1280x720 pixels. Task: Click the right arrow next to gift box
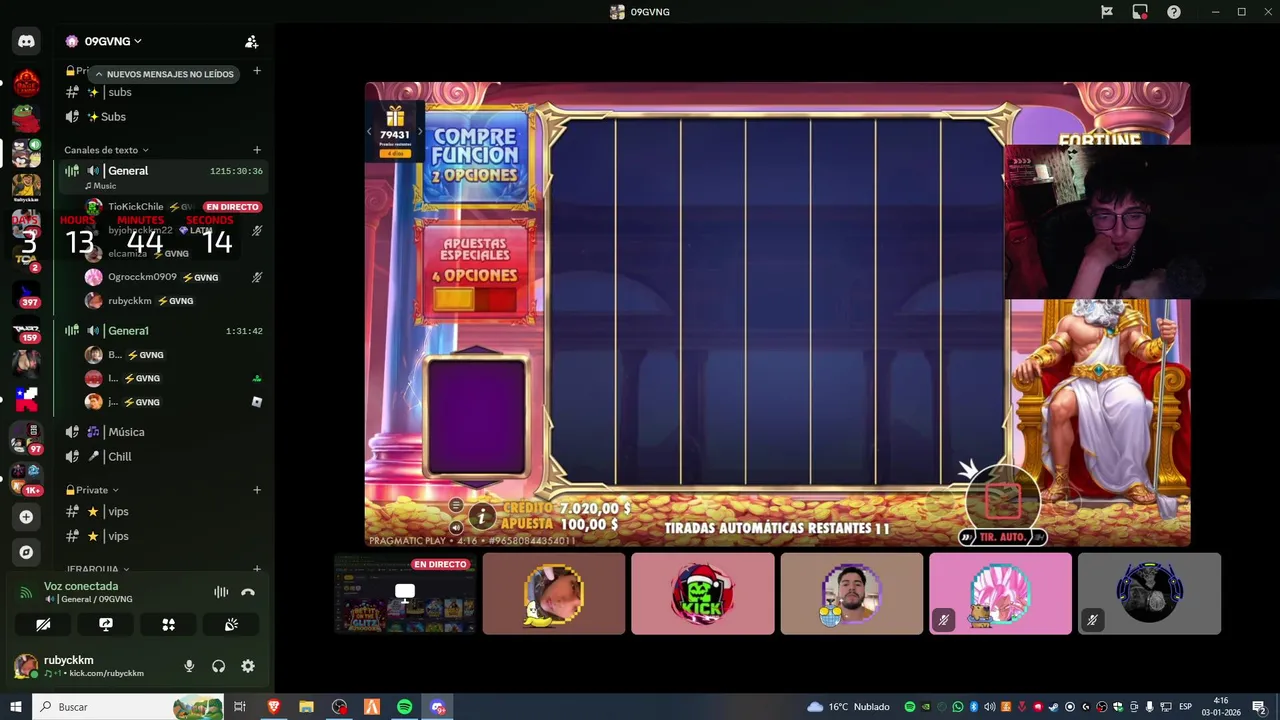click(x=420, y=131)
